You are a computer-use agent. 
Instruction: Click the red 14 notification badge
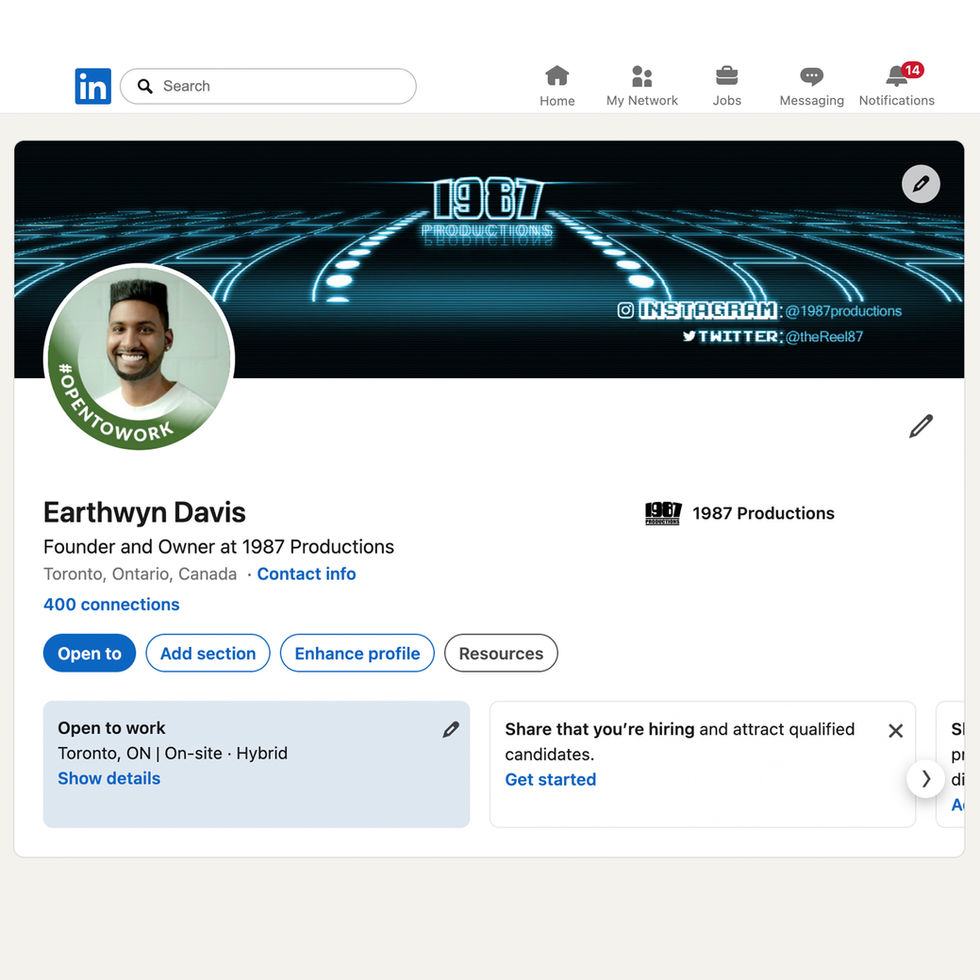(912, 70)
